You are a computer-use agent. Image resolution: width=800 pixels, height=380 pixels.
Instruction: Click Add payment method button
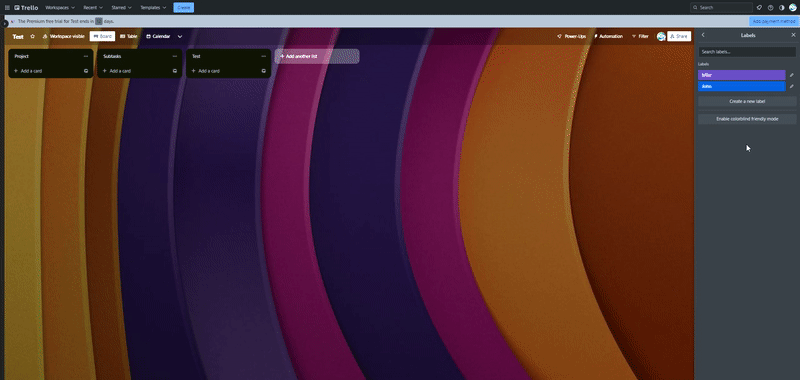point(773,21)
